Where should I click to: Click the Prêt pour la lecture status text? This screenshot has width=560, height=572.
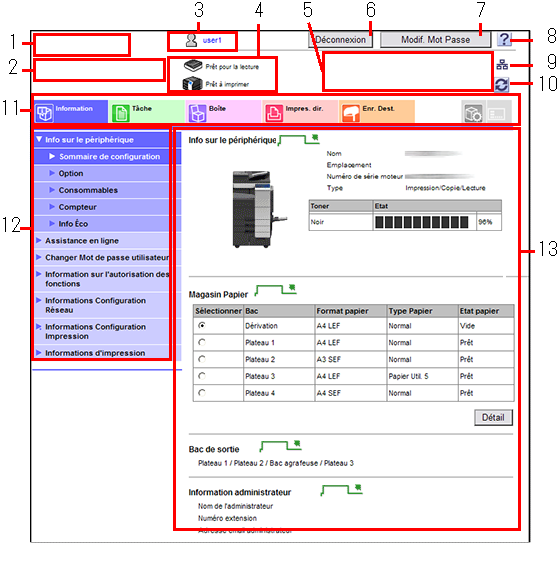click(x=232, y=67)
